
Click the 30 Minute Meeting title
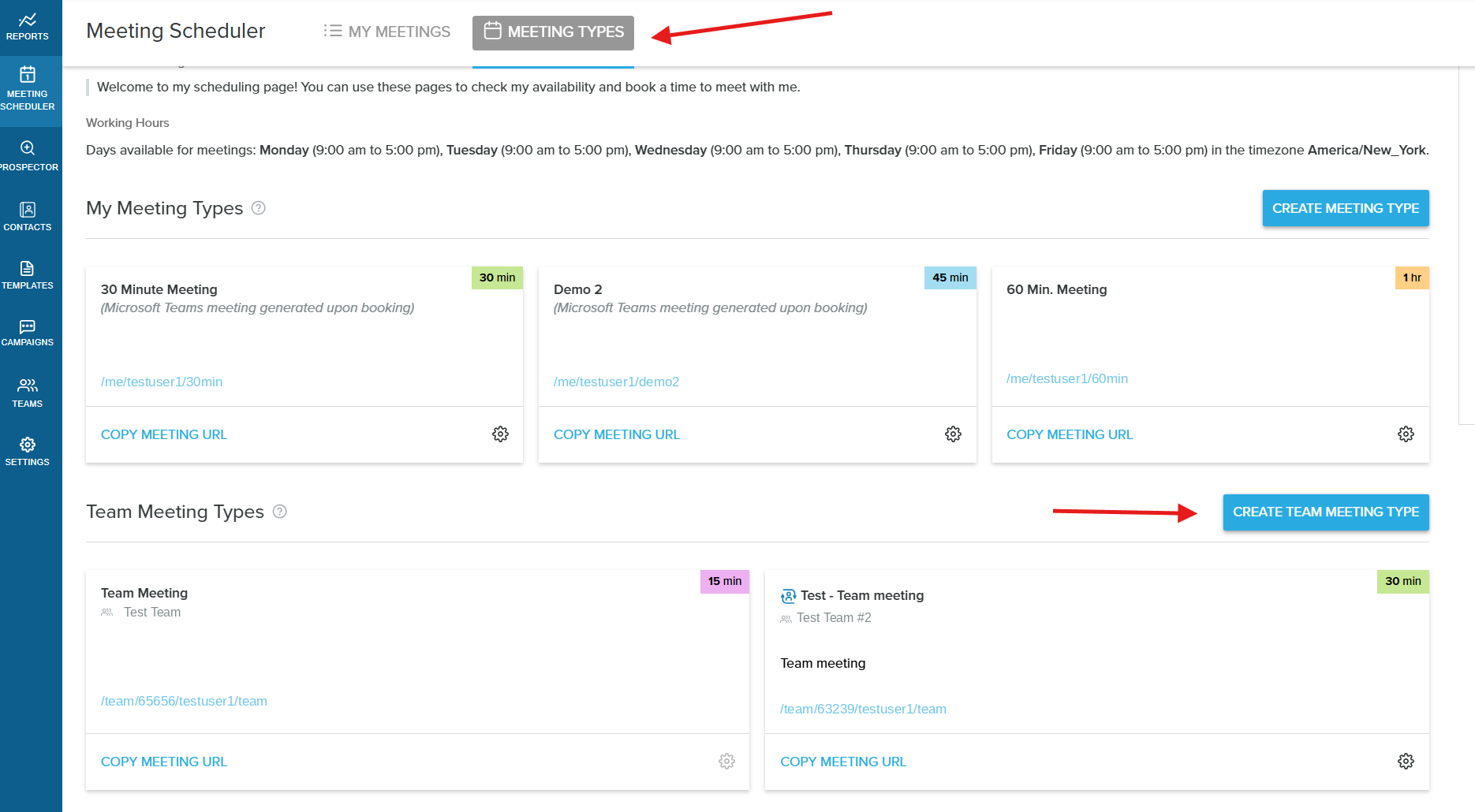159,289
